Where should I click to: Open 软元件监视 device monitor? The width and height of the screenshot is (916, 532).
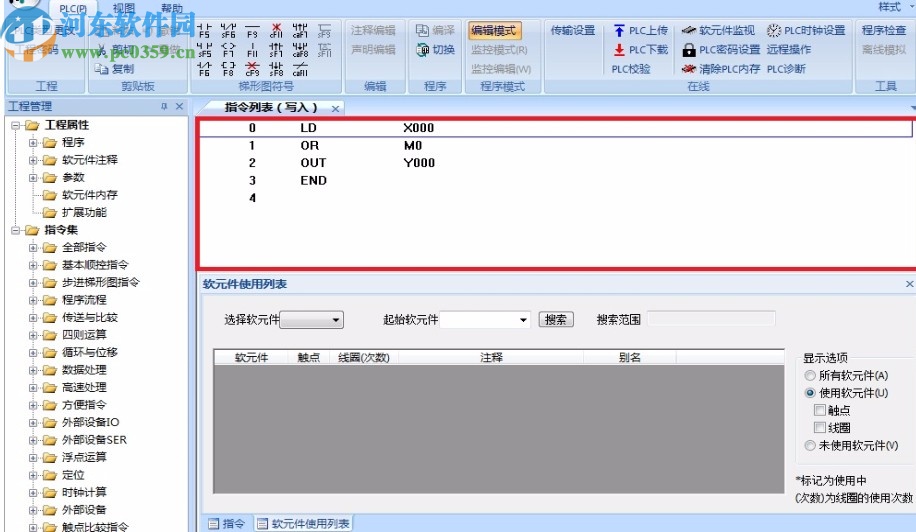click(719, 30)
